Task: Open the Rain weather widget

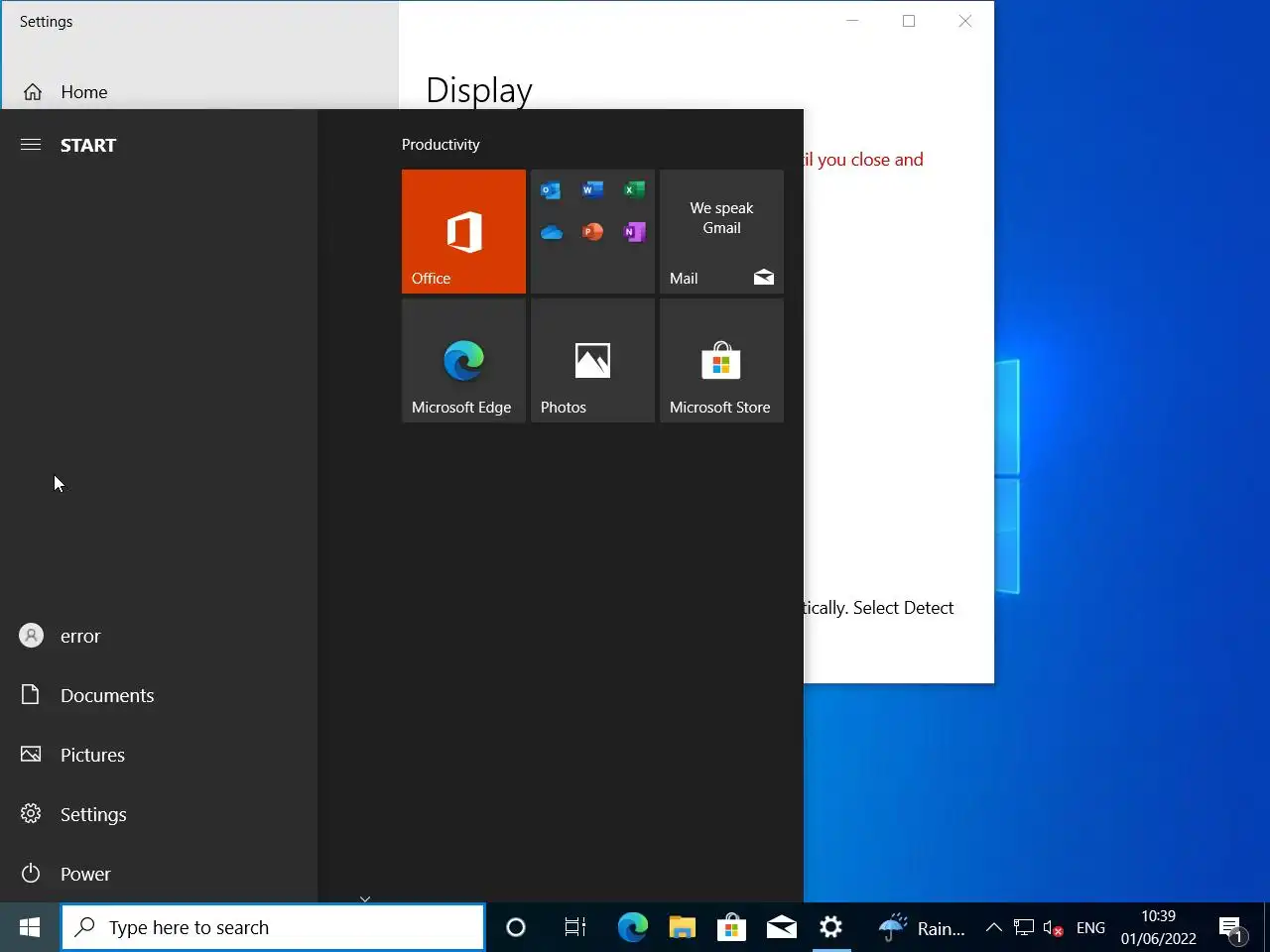Action: click(x=922, y=927)
